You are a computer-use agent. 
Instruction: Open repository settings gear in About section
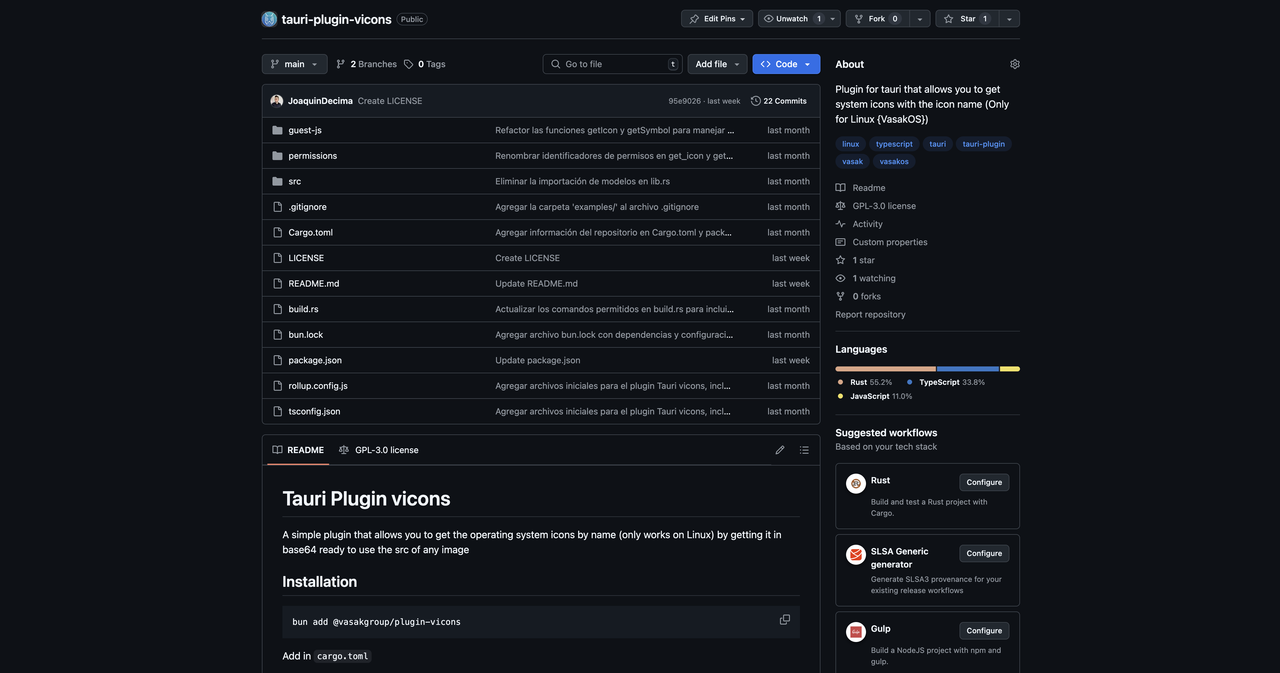[x=1015, y=64]
